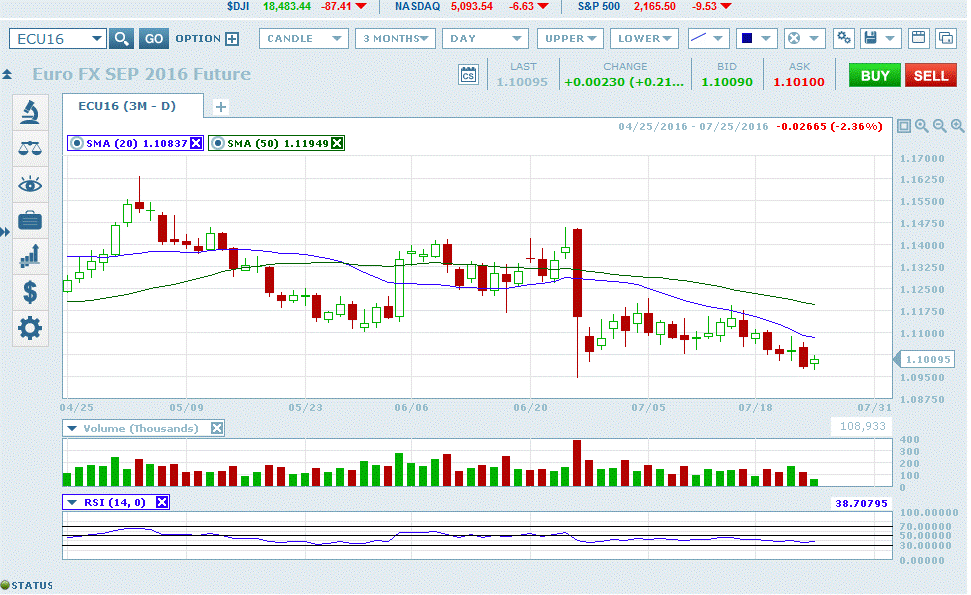971x595 pixels.
Task: Toggle the SMA (20) indicator radio button
Action: tap(77, 143)
